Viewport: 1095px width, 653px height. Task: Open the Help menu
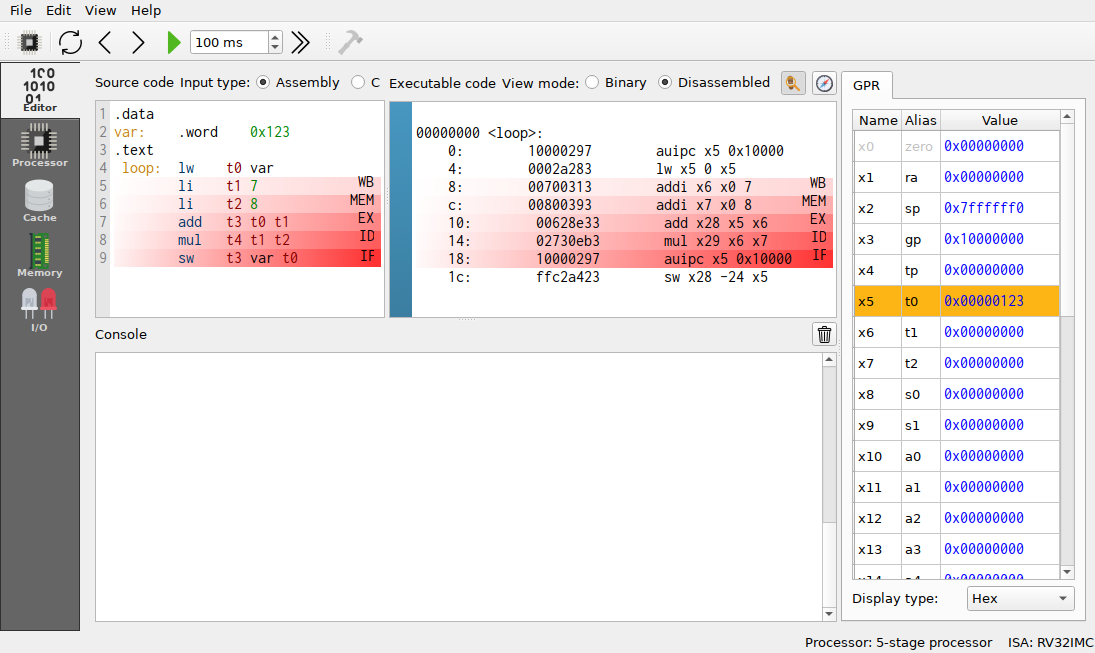[146, 10]
